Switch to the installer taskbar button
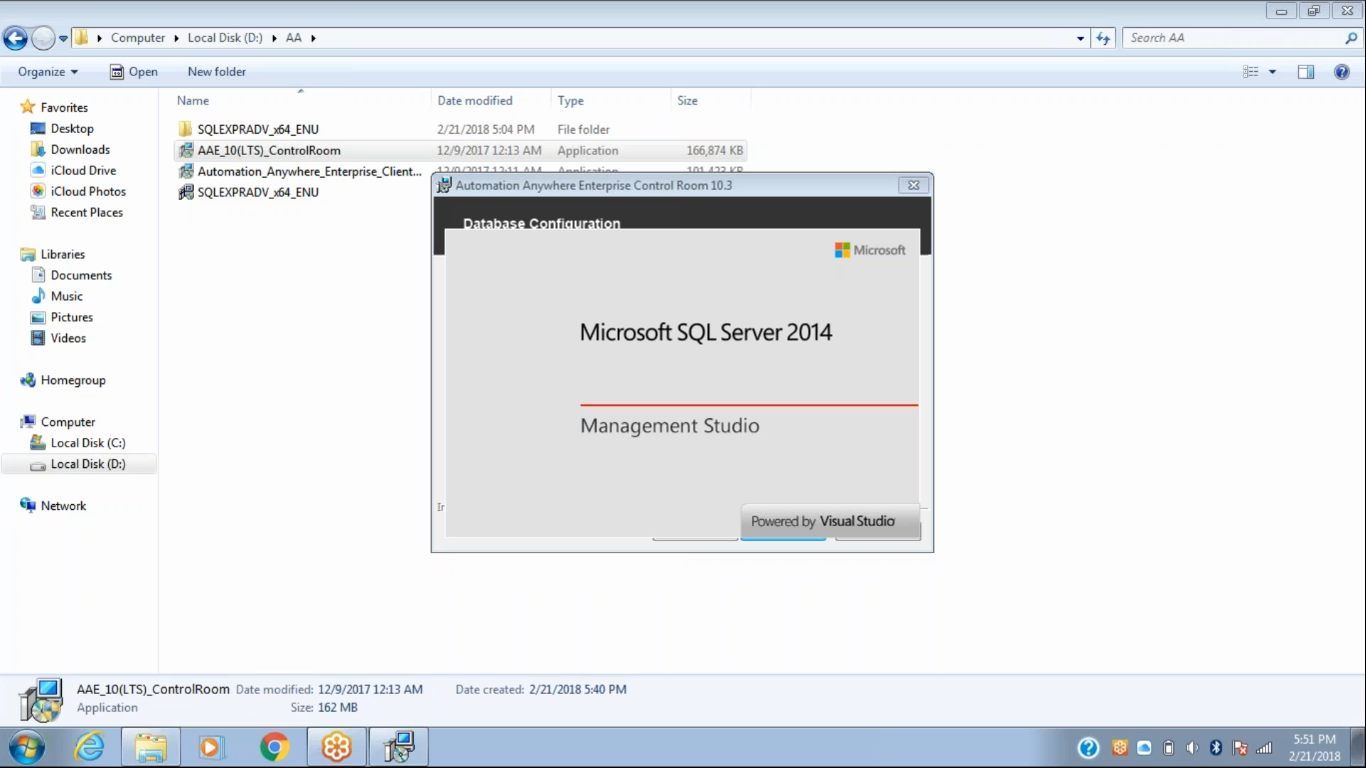This screenshot has height=768, width=1366. (x=399, y=747)
